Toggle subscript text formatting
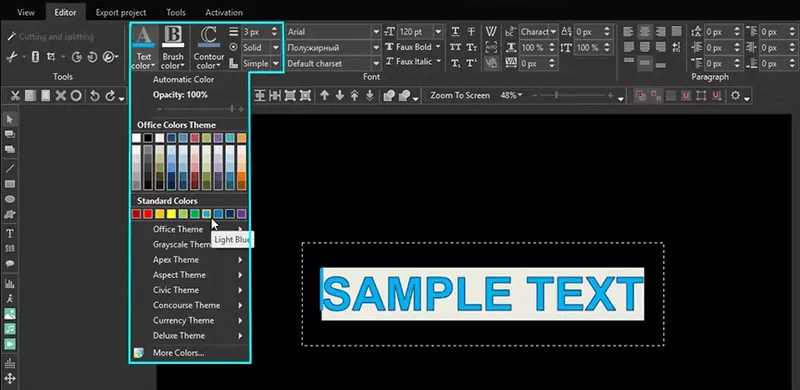The height and width of the screenshot is (390, 800). (x=455, y=63)
